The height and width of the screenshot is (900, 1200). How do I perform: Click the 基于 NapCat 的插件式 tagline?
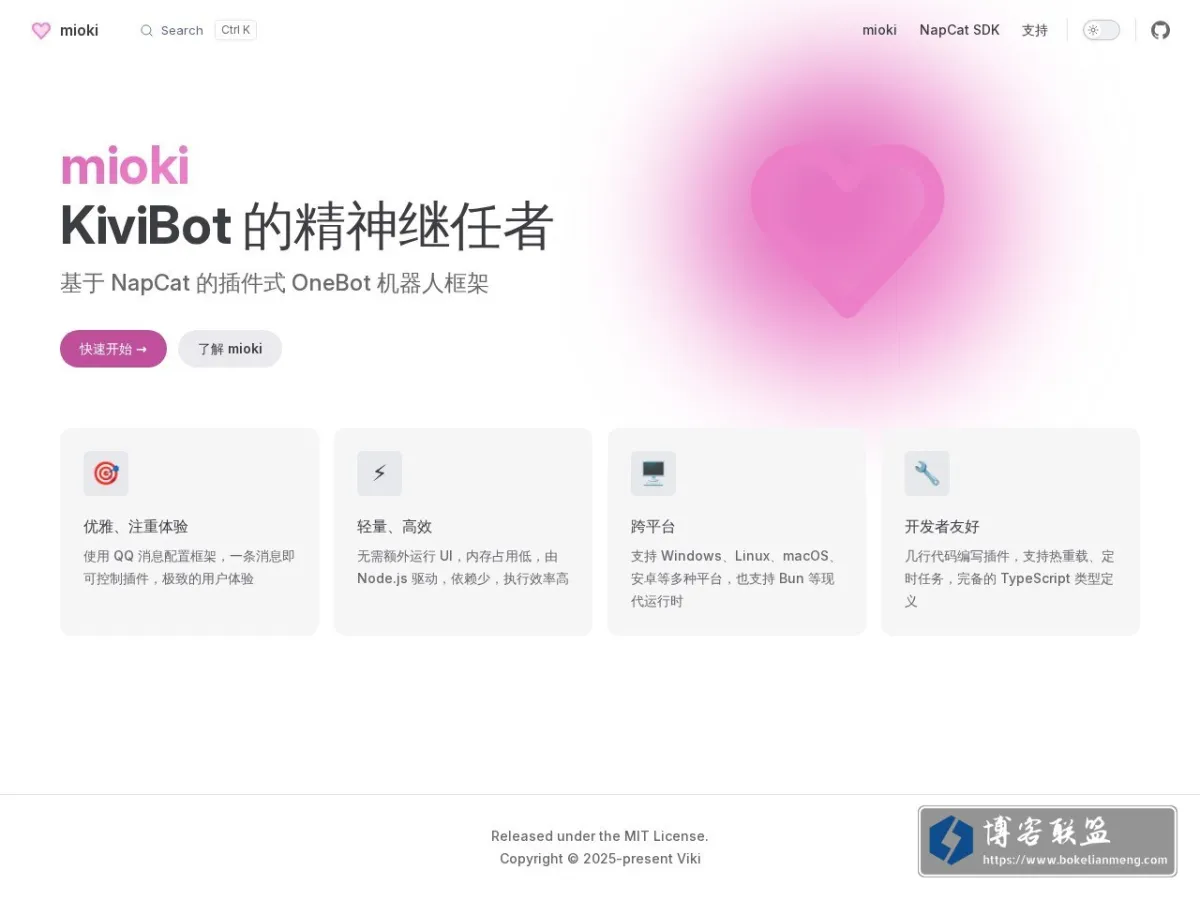274,283
